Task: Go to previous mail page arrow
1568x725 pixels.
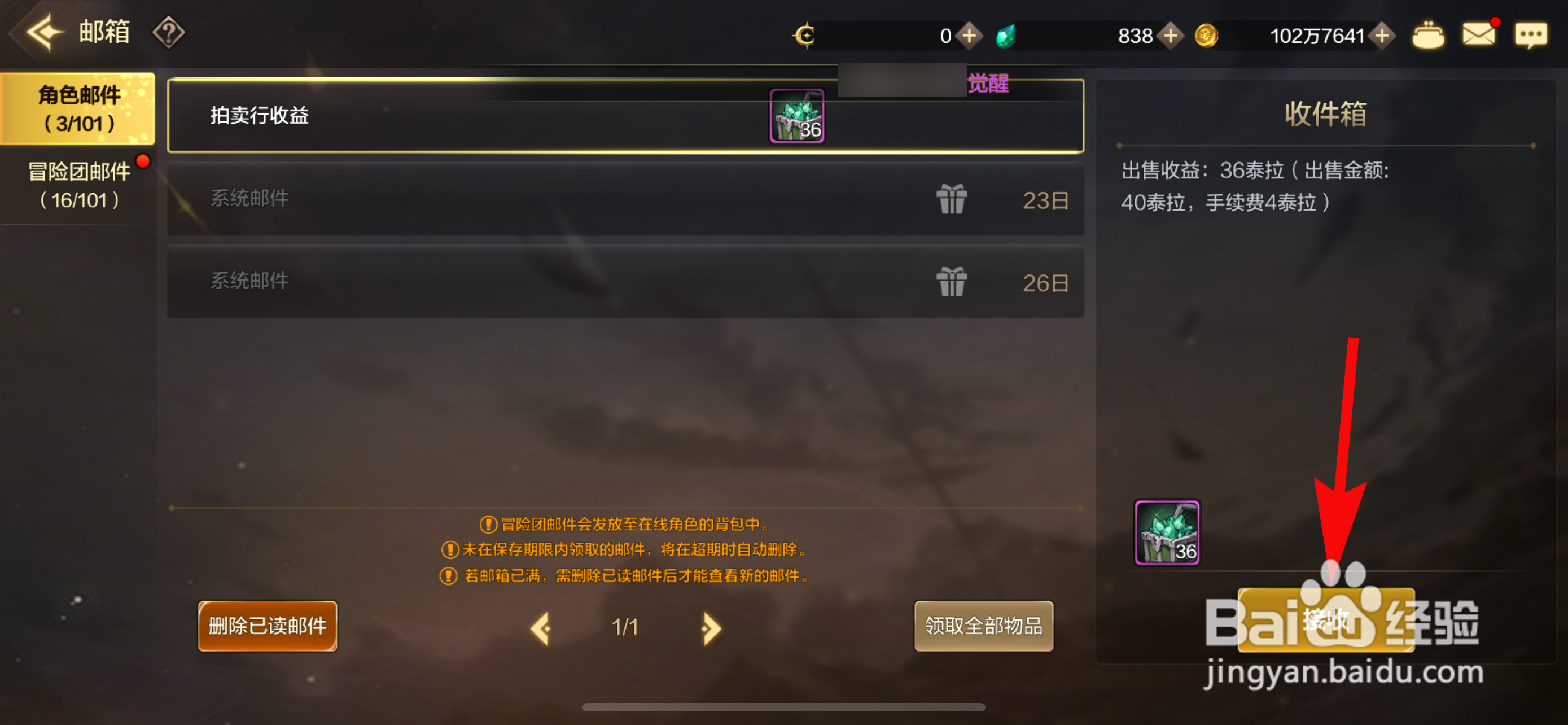Action: click(541, 628)
